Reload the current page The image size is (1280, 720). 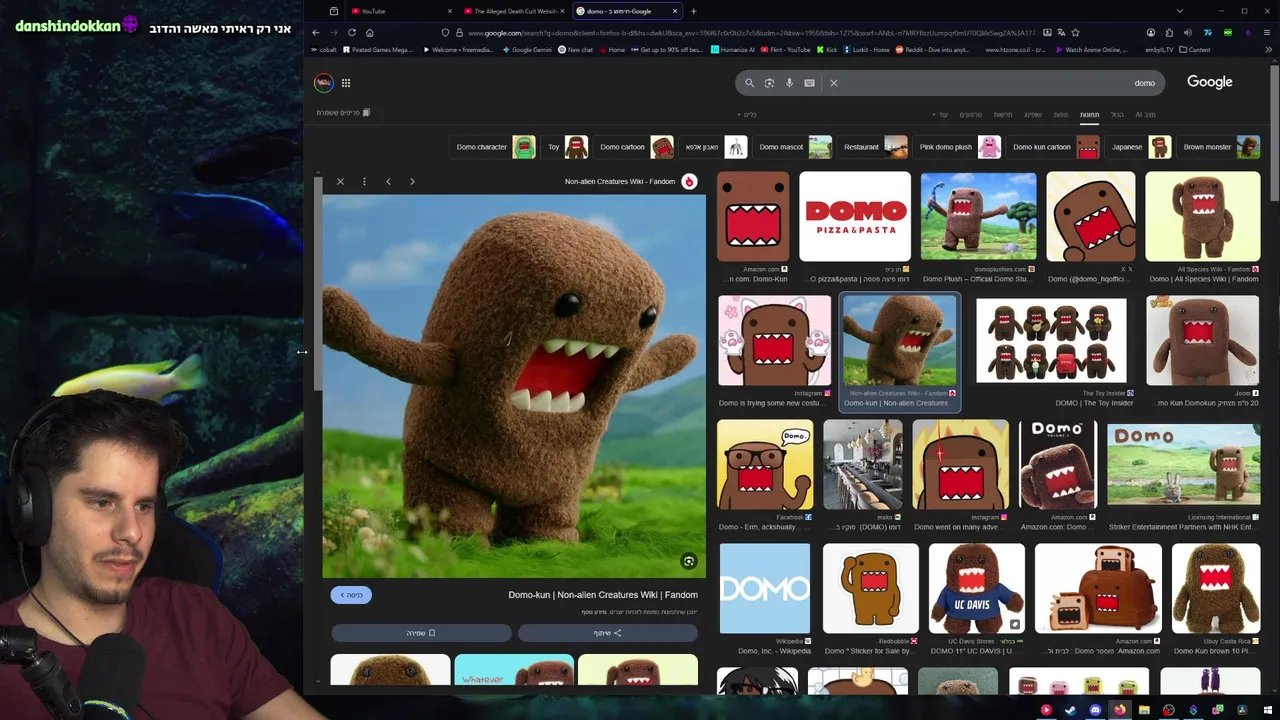352,32
